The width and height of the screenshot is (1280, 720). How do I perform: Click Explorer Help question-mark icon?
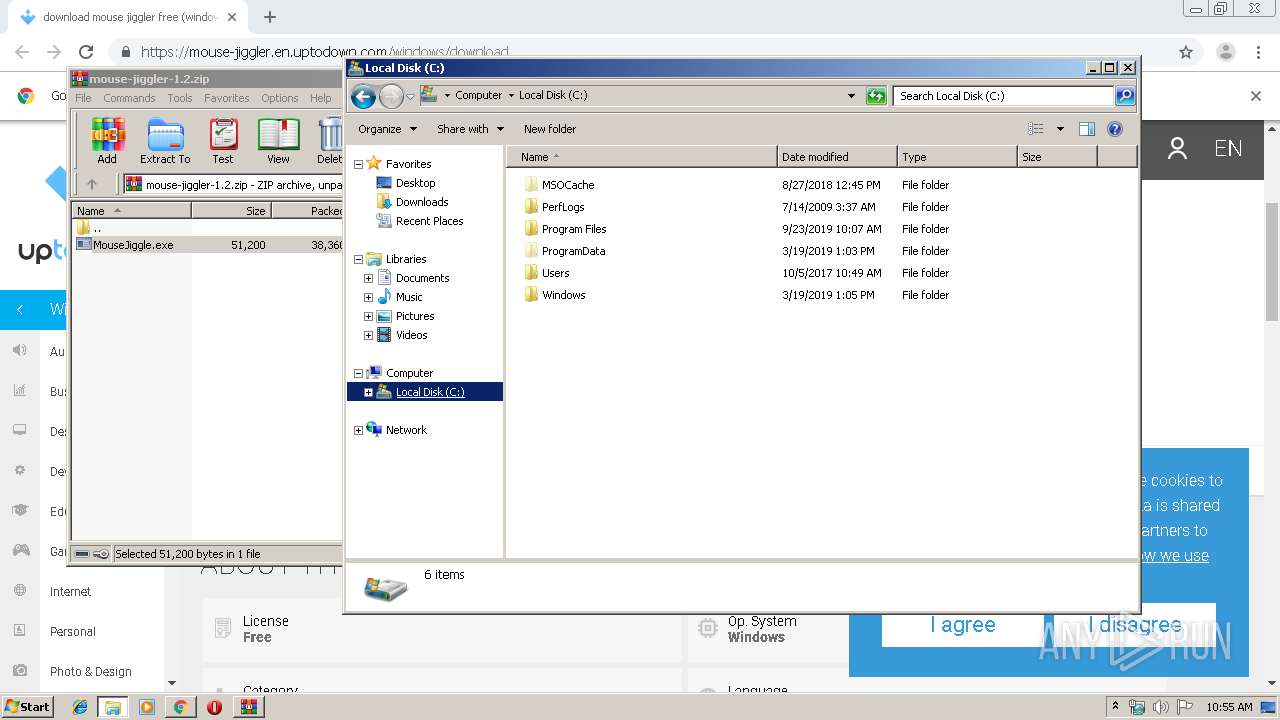(1115, 129)
